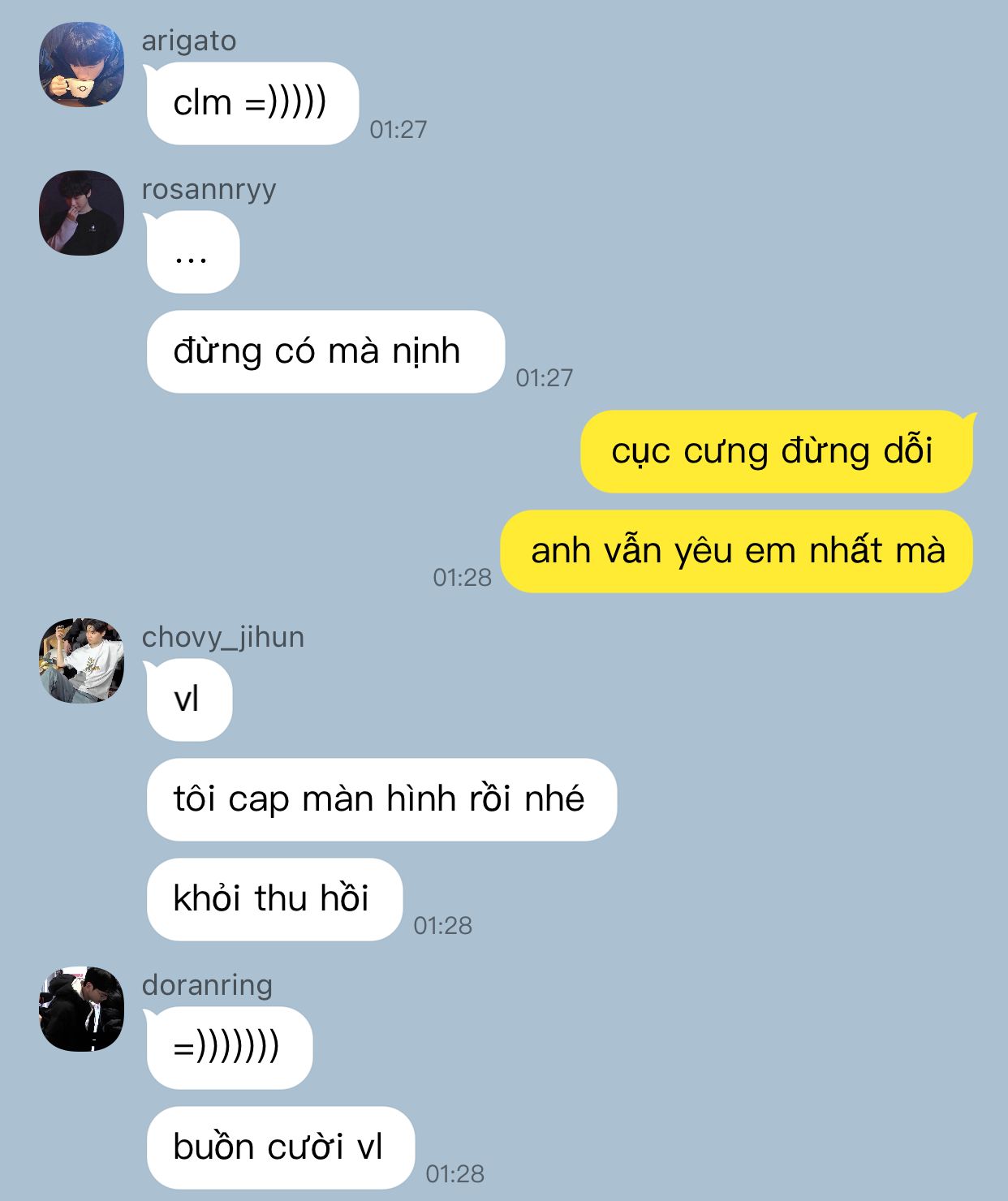Tap the username chovy_jihun

pos(223,637)
